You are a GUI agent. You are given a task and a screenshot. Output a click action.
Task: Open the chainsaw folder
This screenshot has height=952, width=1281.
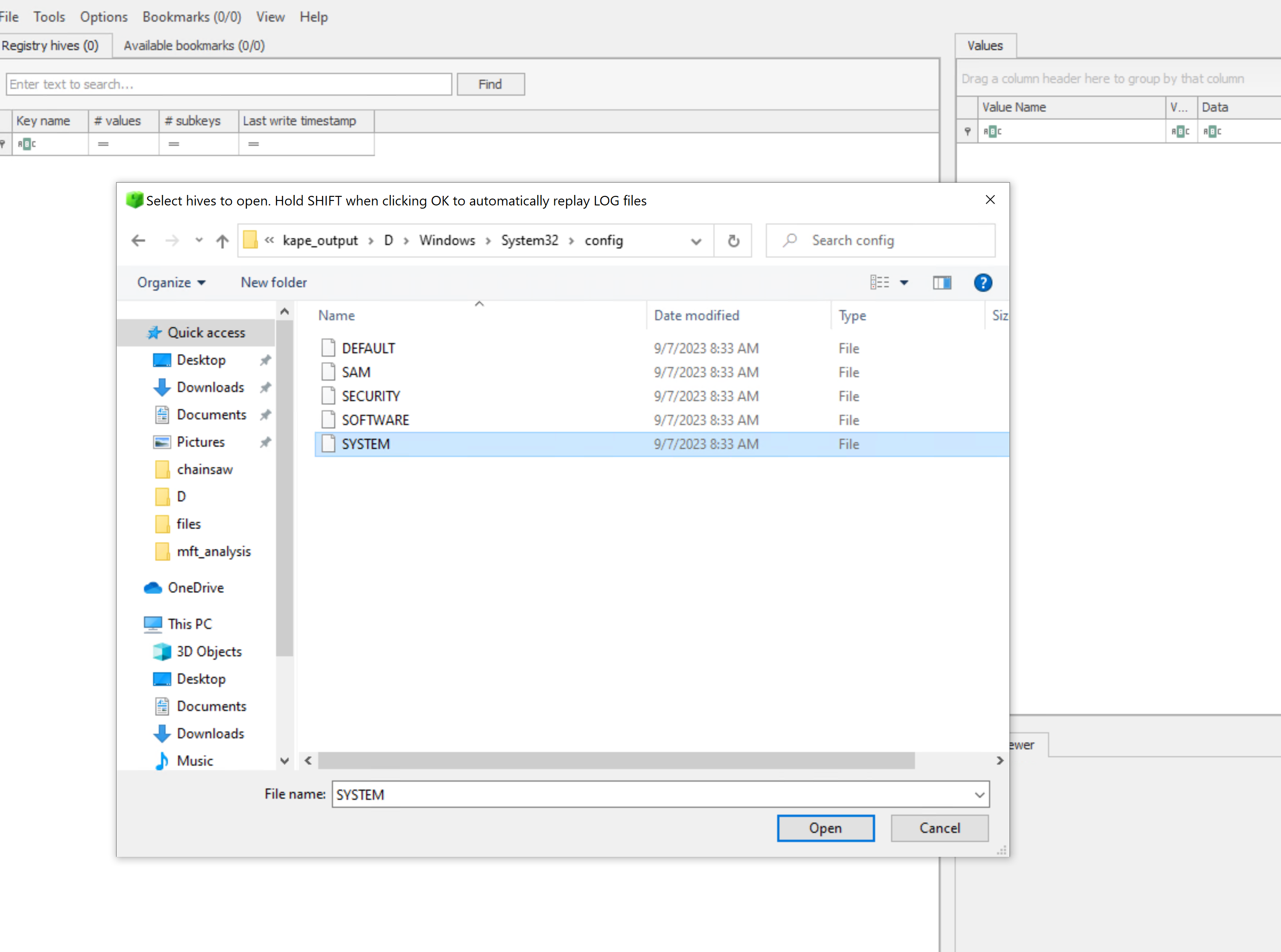(205, 469)
